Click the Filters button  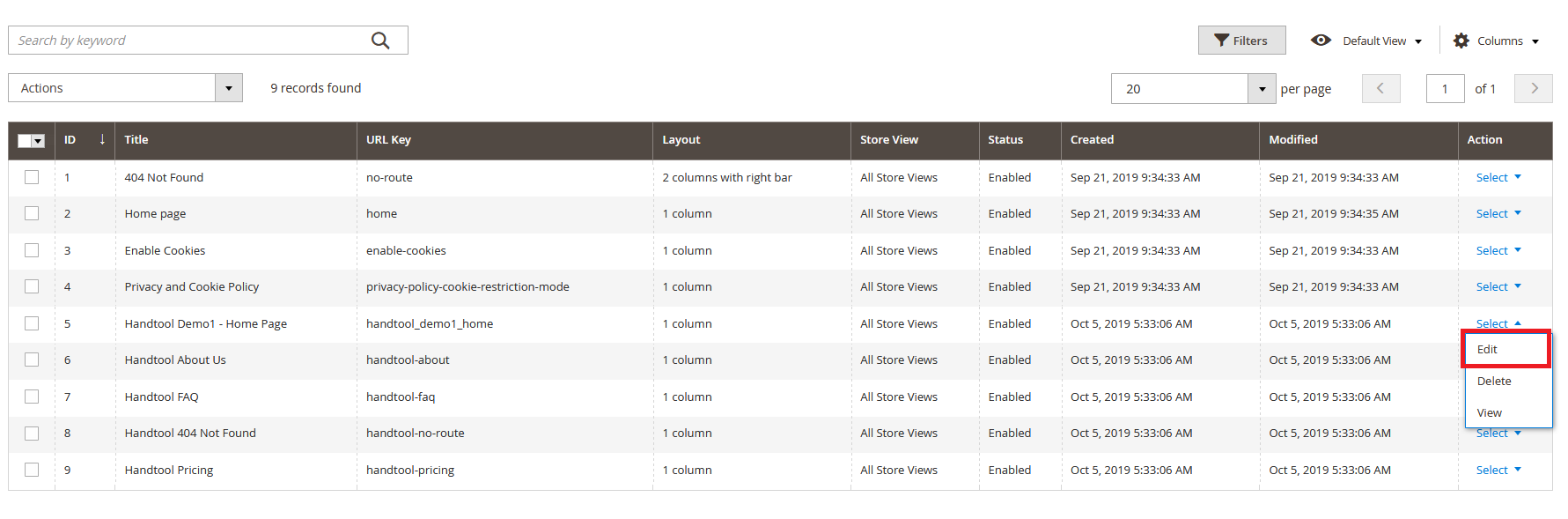(x=1242, y=40)
